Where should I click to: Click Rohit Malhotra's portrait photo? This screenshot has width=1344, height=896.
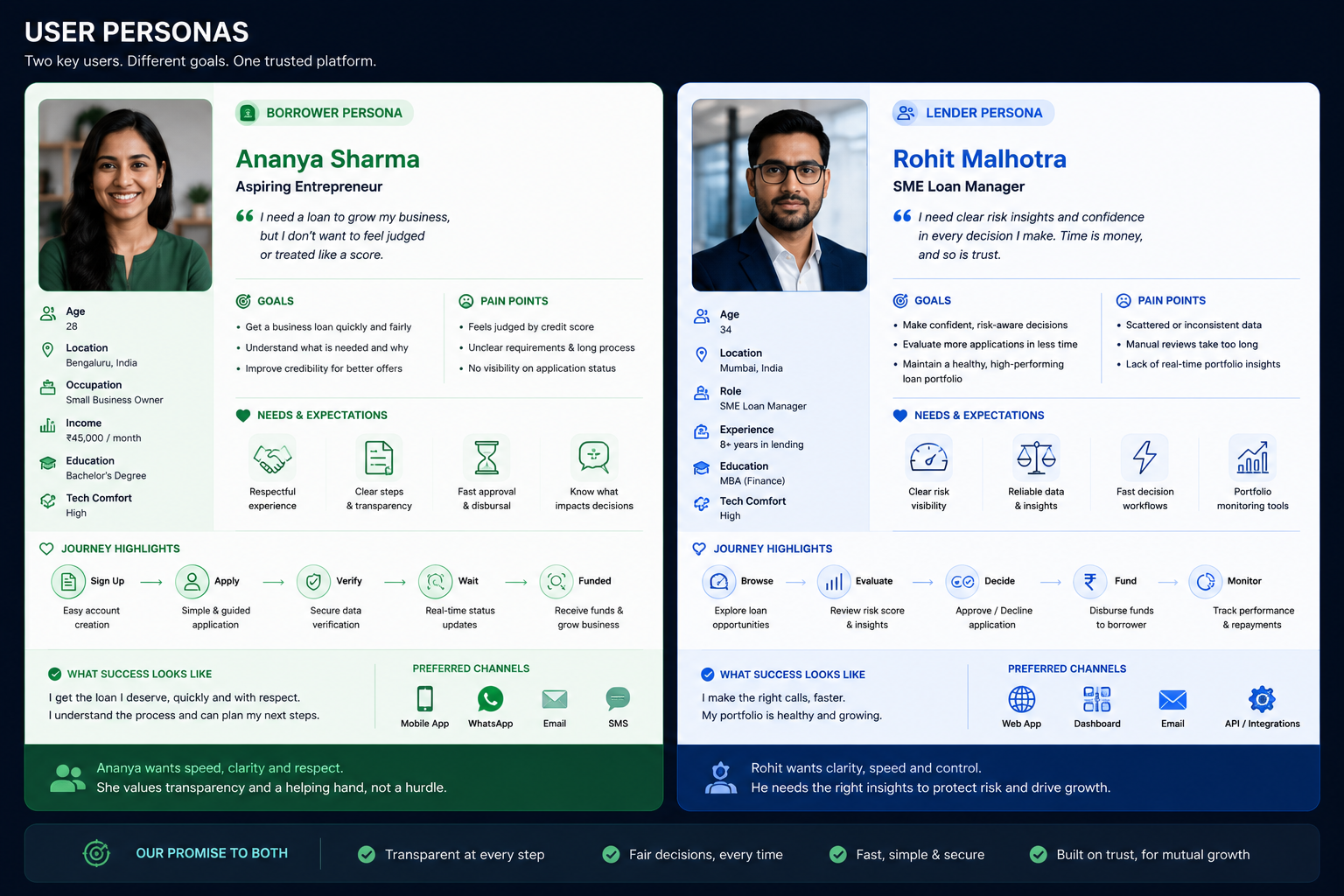click(779, 194)
